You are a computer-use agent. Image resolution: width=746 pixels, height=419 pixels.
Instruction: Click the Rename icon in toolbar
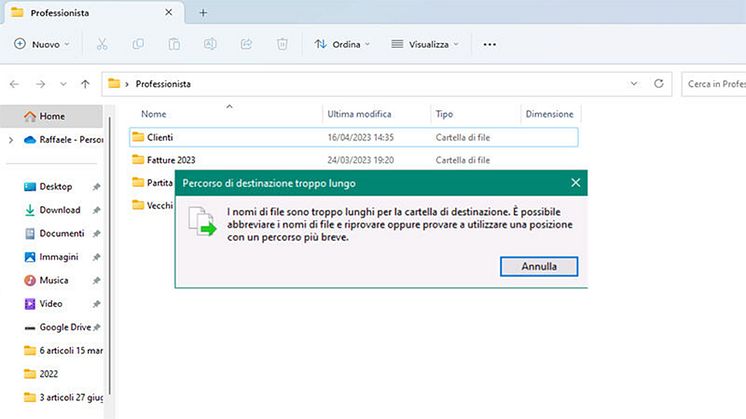pos(210,44)
